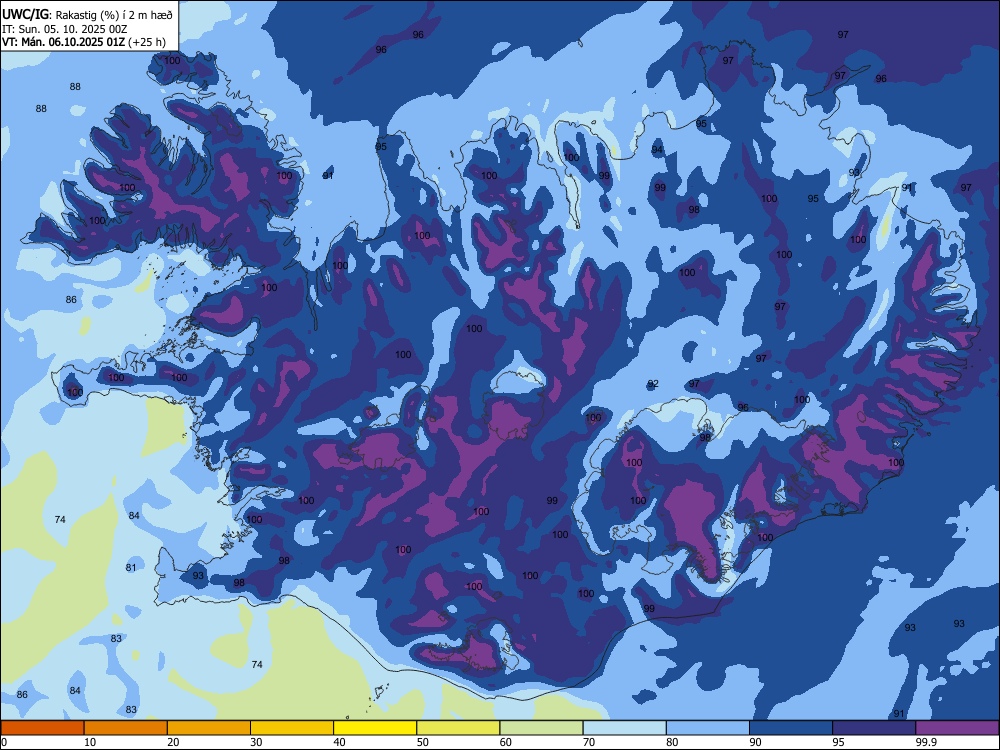Click the '92' humidity value on the map
Screen dimensions: 1000x750
[x=653, y=384]
